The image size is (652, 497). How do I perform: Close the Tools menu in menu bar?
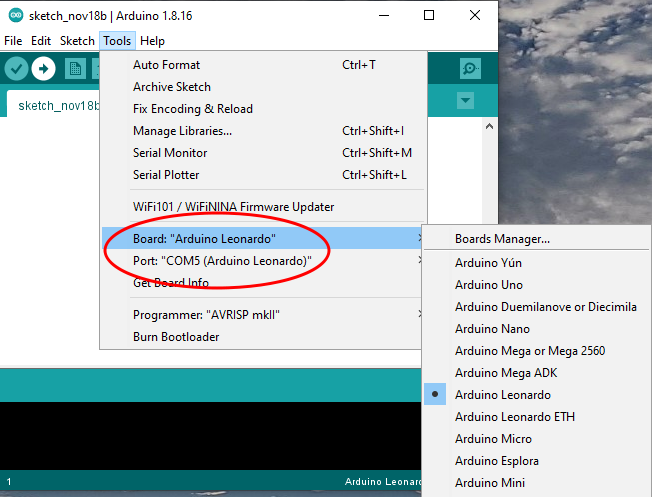click(117, 41)
